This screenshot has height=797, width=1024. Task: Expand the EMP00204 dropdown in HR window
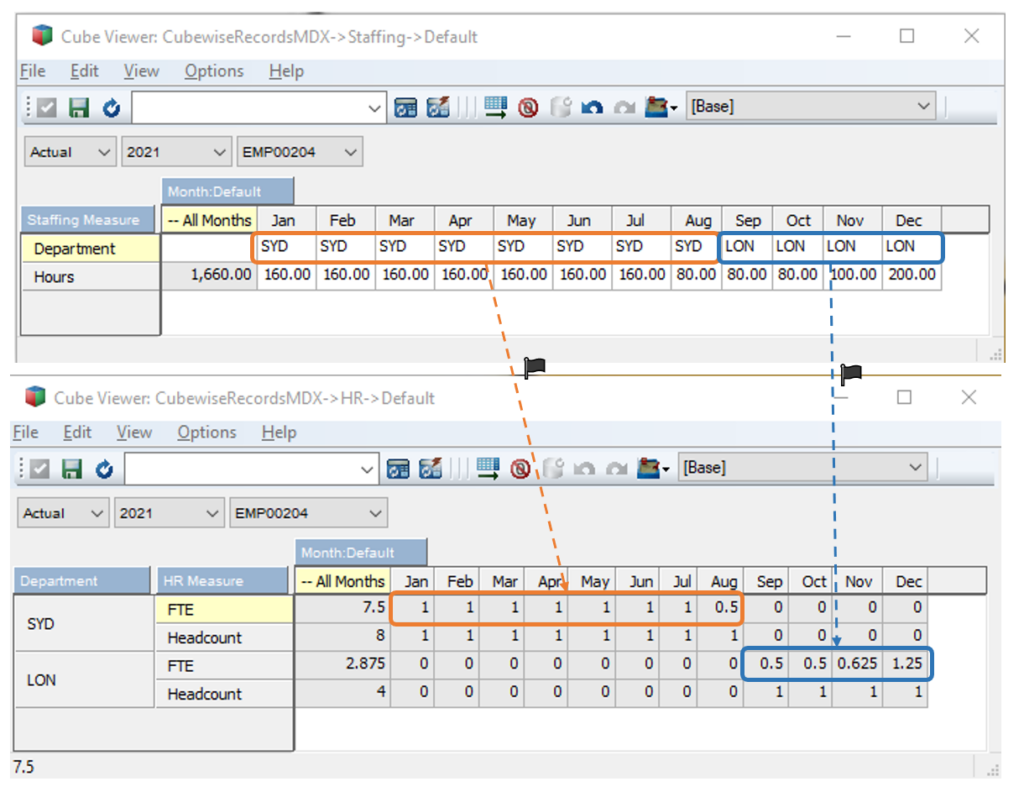(307, 513)
